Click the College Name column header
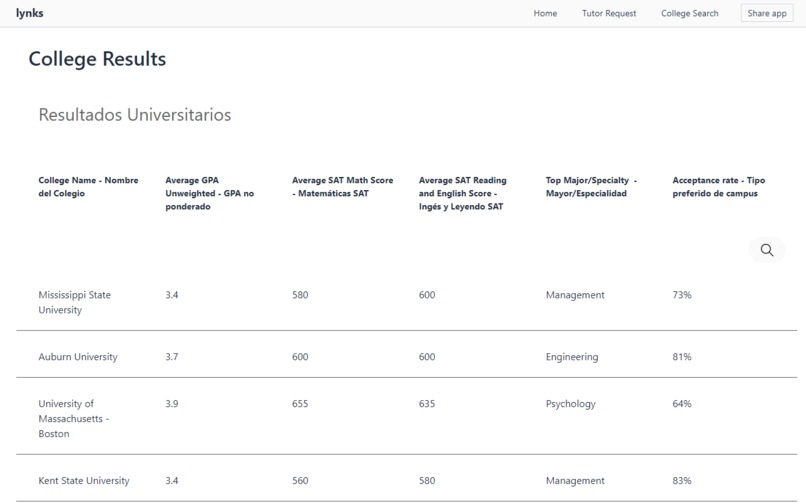The image size is (806, 504). click(88, 187)
